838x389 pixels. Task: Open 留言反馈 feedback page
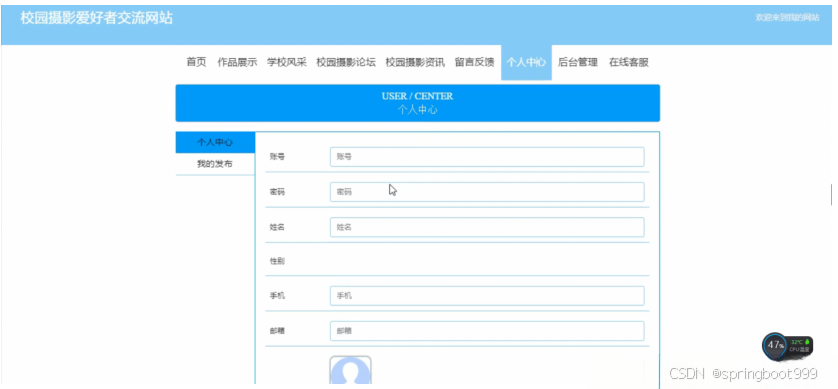475,63
